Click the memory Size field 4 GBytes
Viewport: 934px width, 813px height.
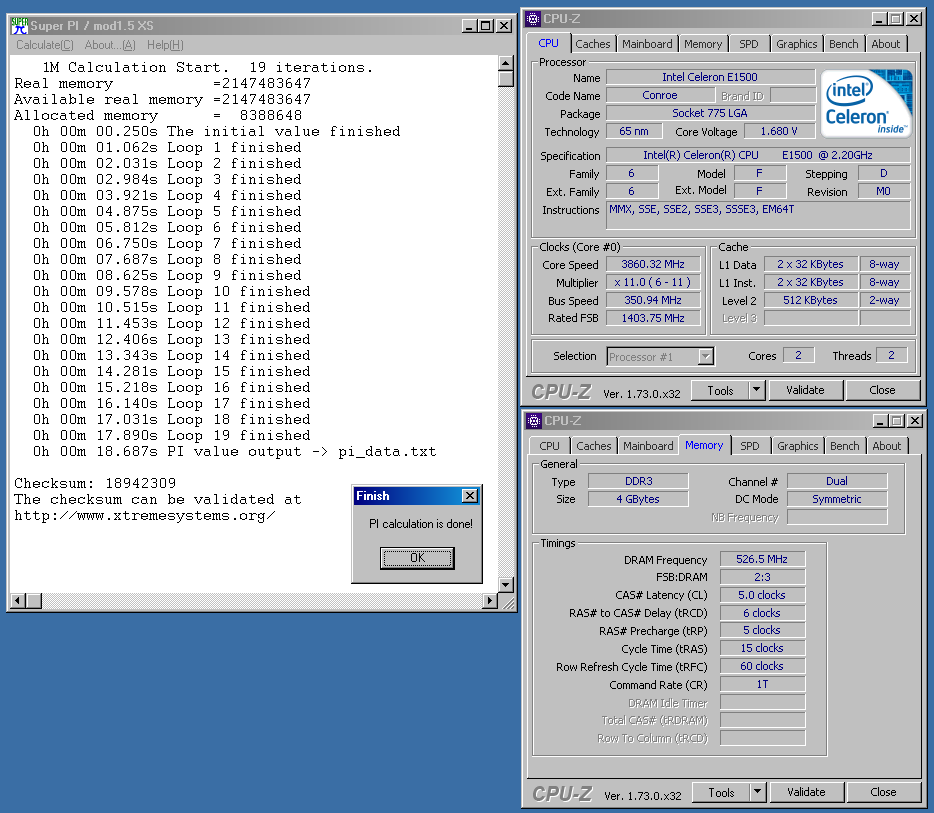tap(638, 499)
